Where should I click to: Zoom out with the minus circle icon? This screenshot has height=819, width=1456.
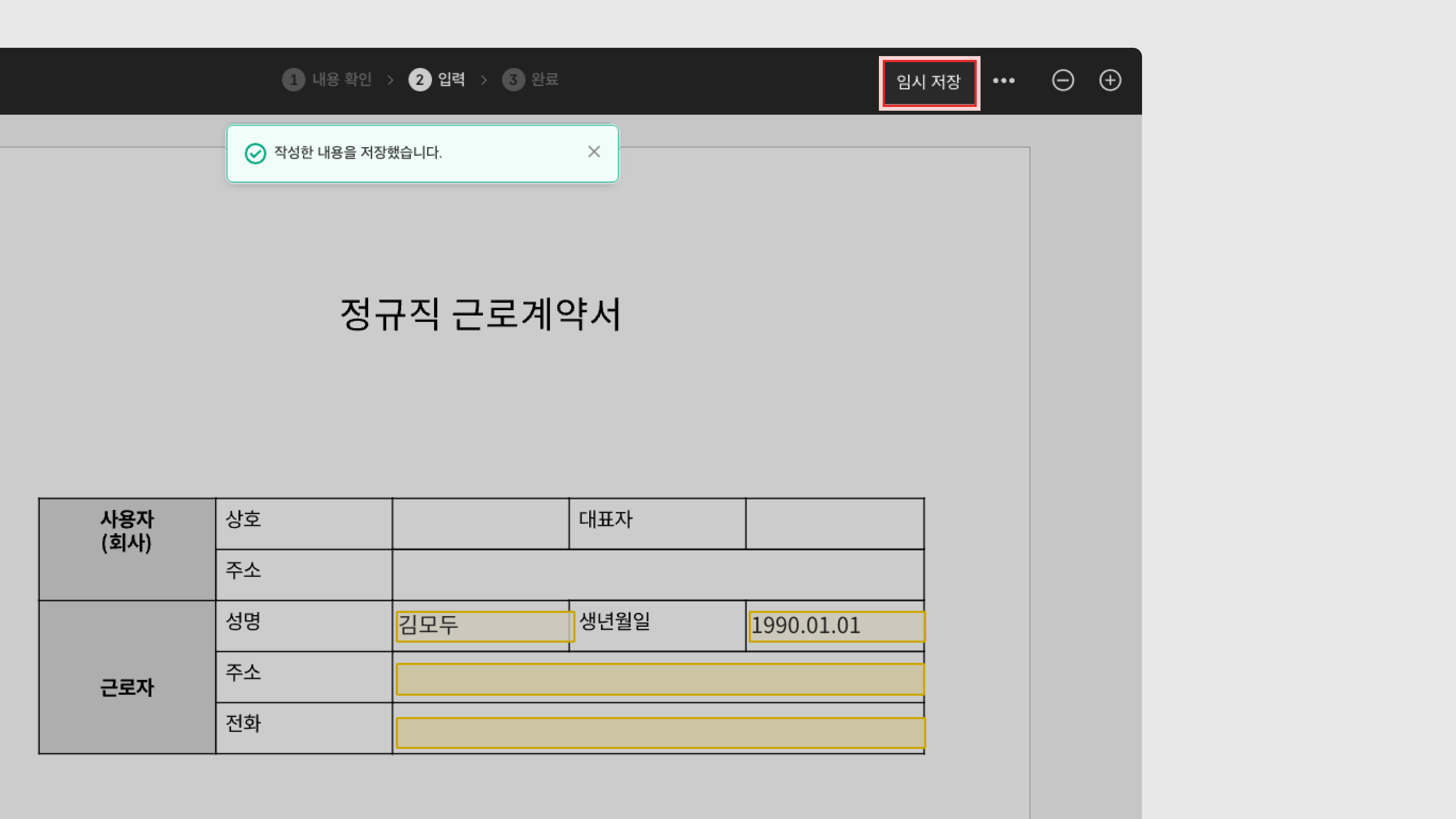[x=1062, y=80]
